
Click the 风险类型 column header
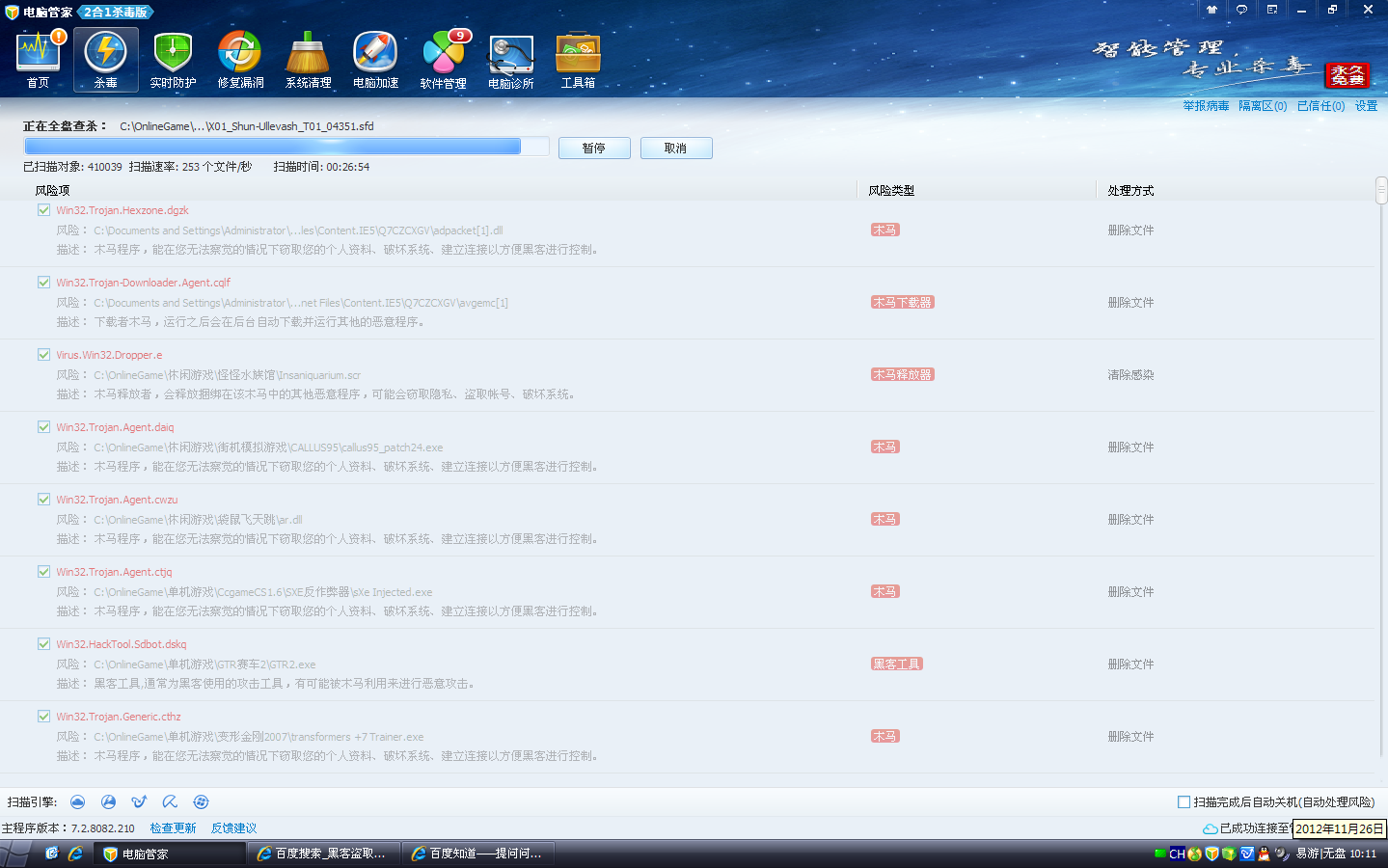point(891,191)
